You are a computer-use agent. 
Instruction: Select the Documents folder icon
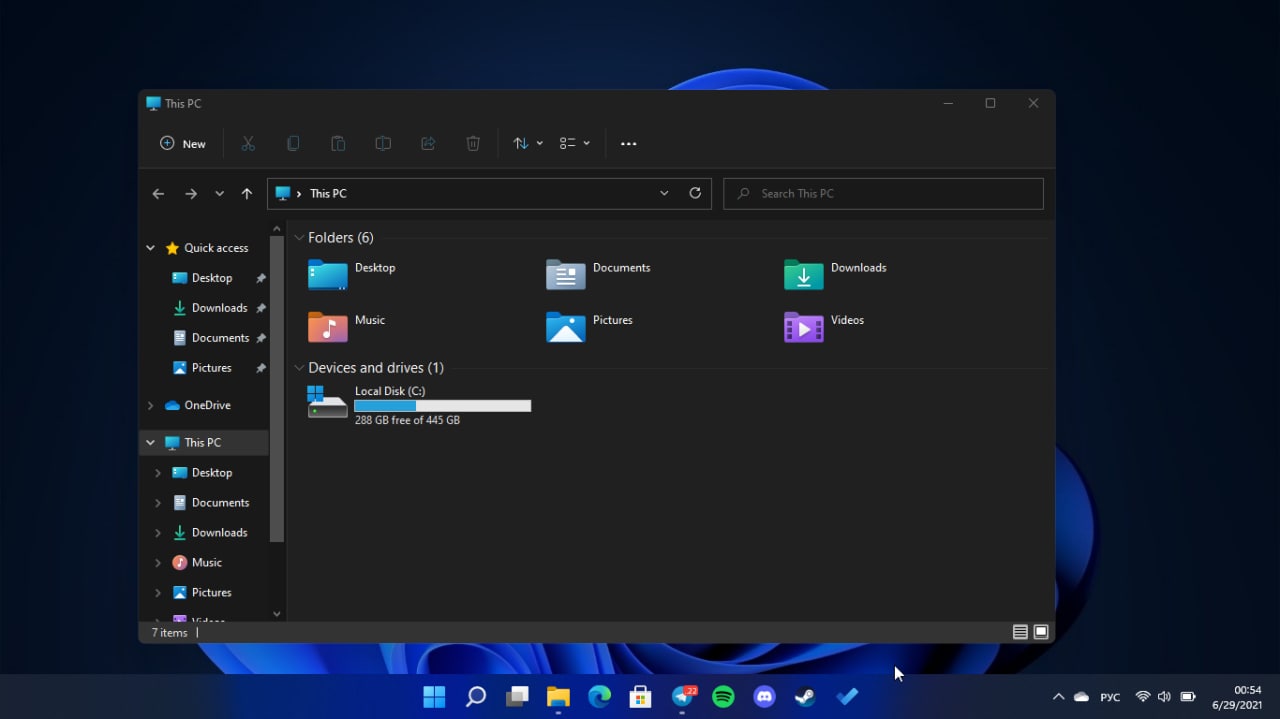565,274
